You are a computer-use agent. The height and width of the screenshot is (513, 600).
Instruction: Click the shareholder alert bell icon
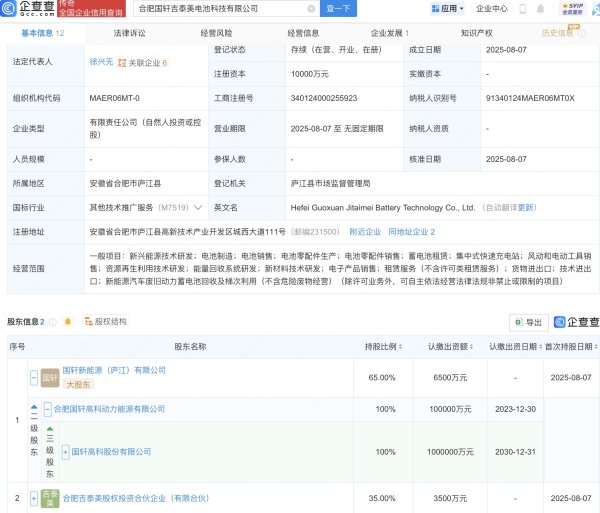click(x=68, y=322)
